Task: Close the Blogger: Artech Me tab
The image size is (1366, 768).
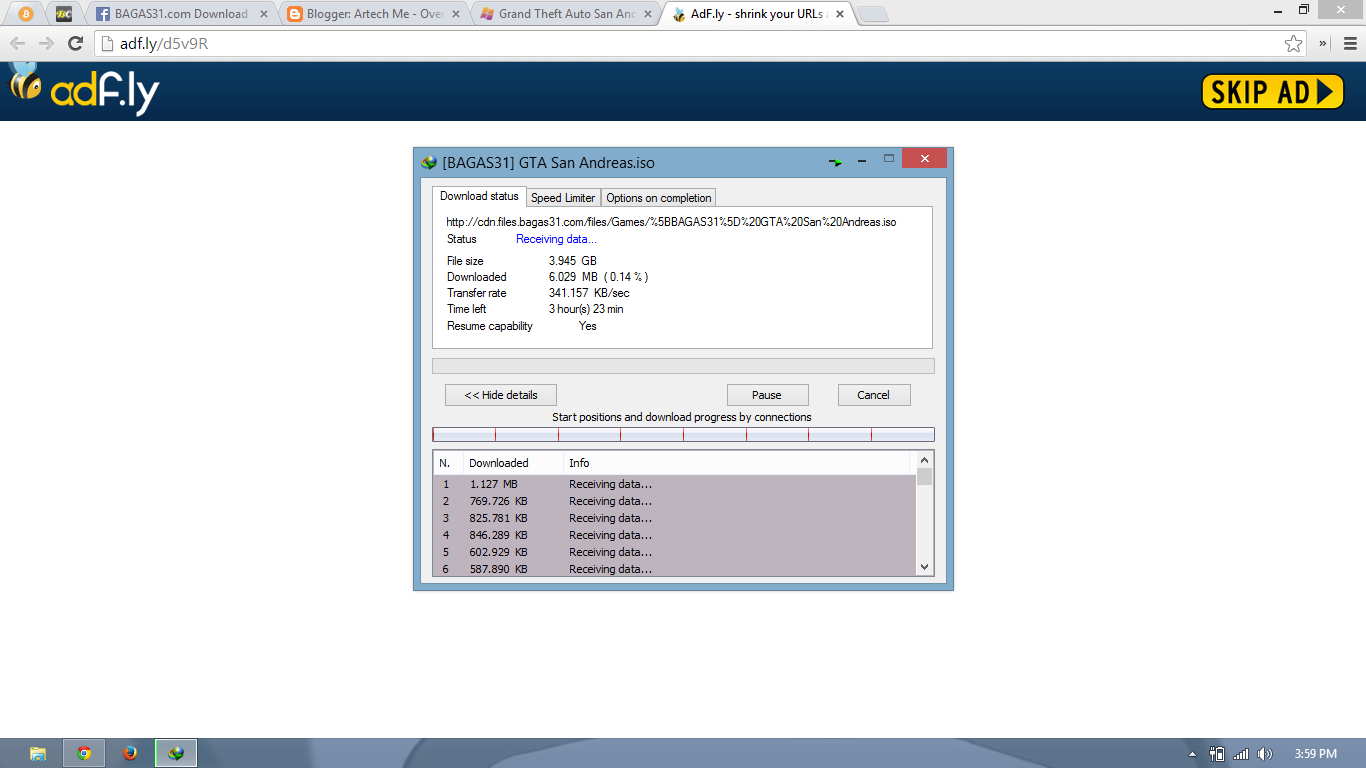Action: tap(456, 14)
